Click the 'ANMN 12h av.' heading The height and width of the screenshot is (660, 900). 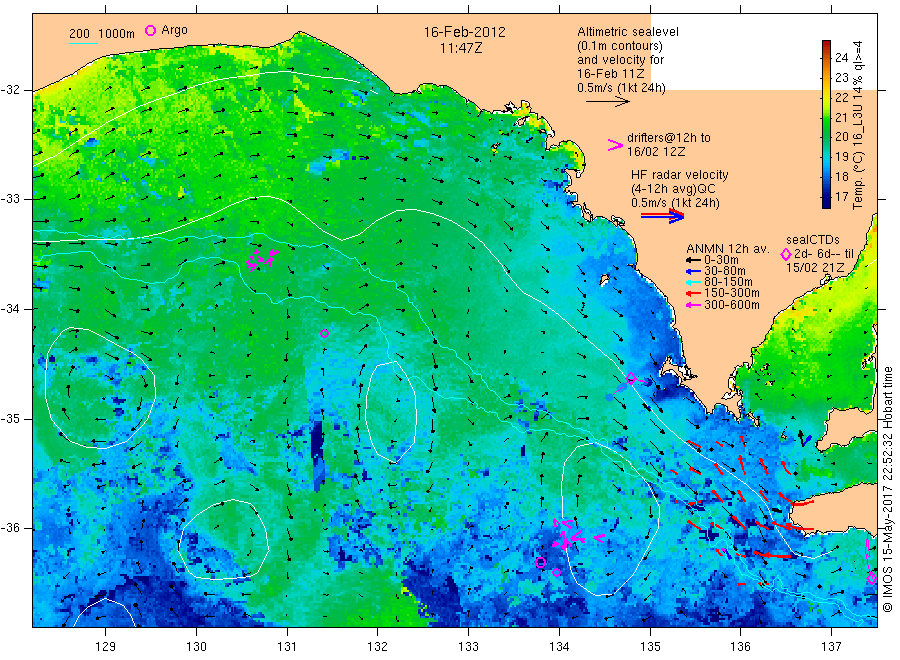coord(728,249)
